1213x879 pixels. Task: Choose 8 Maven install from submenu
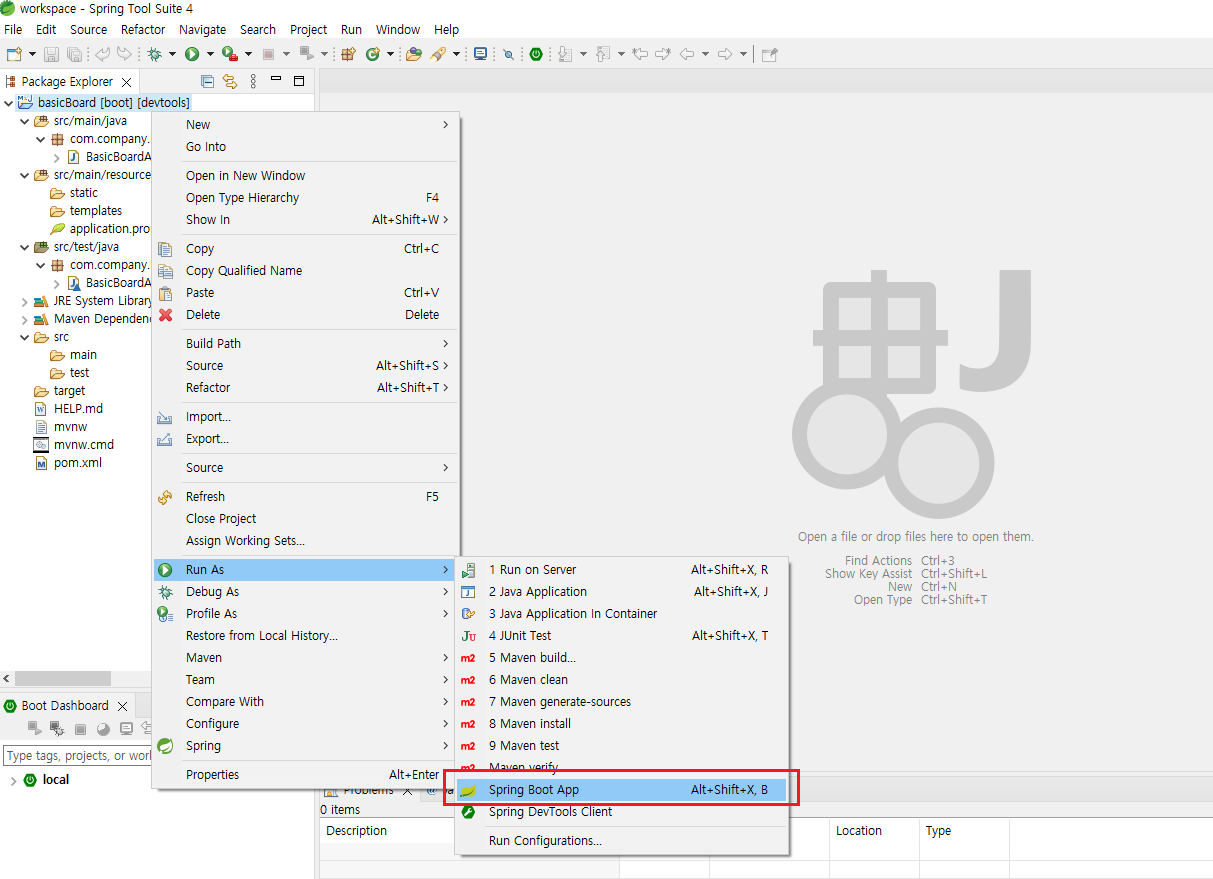pyautogui.click(x=621, y=724)
